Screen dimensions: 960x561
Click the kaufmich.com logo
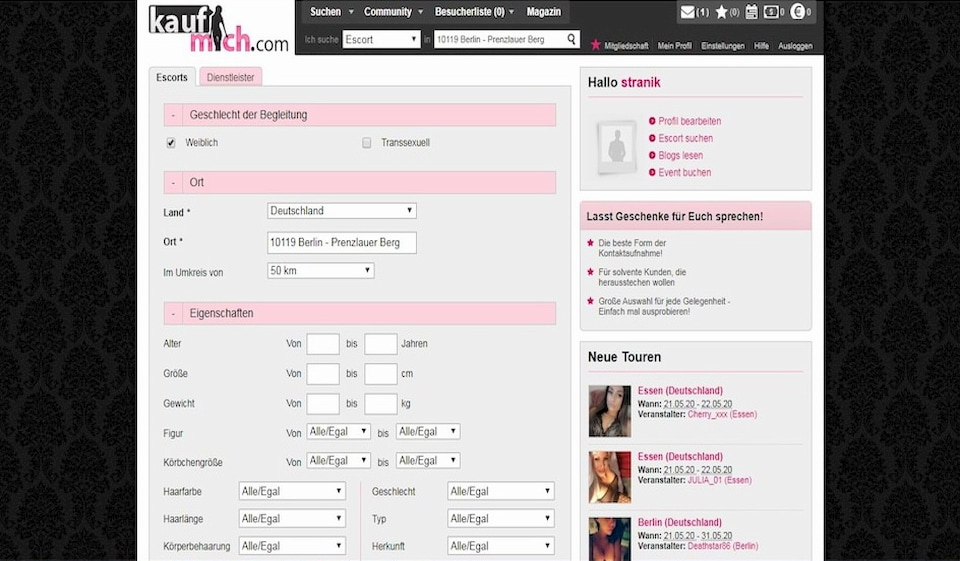[x=218, y=29]
